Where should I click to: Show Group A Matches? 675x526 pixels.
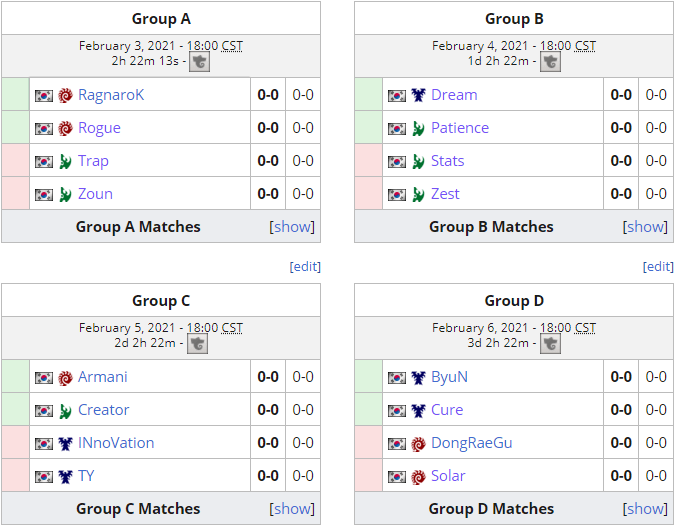292,227
